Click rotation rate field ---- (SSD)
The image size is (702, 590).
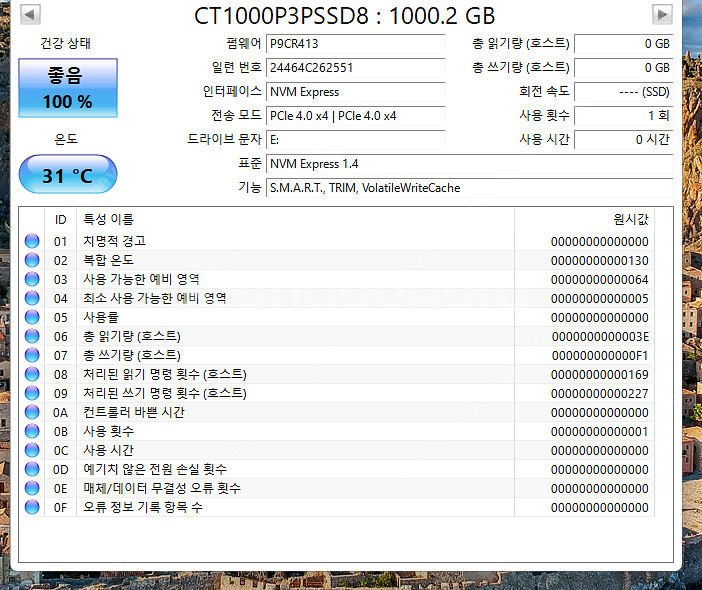pyautogui.click(x=624, y=92)
